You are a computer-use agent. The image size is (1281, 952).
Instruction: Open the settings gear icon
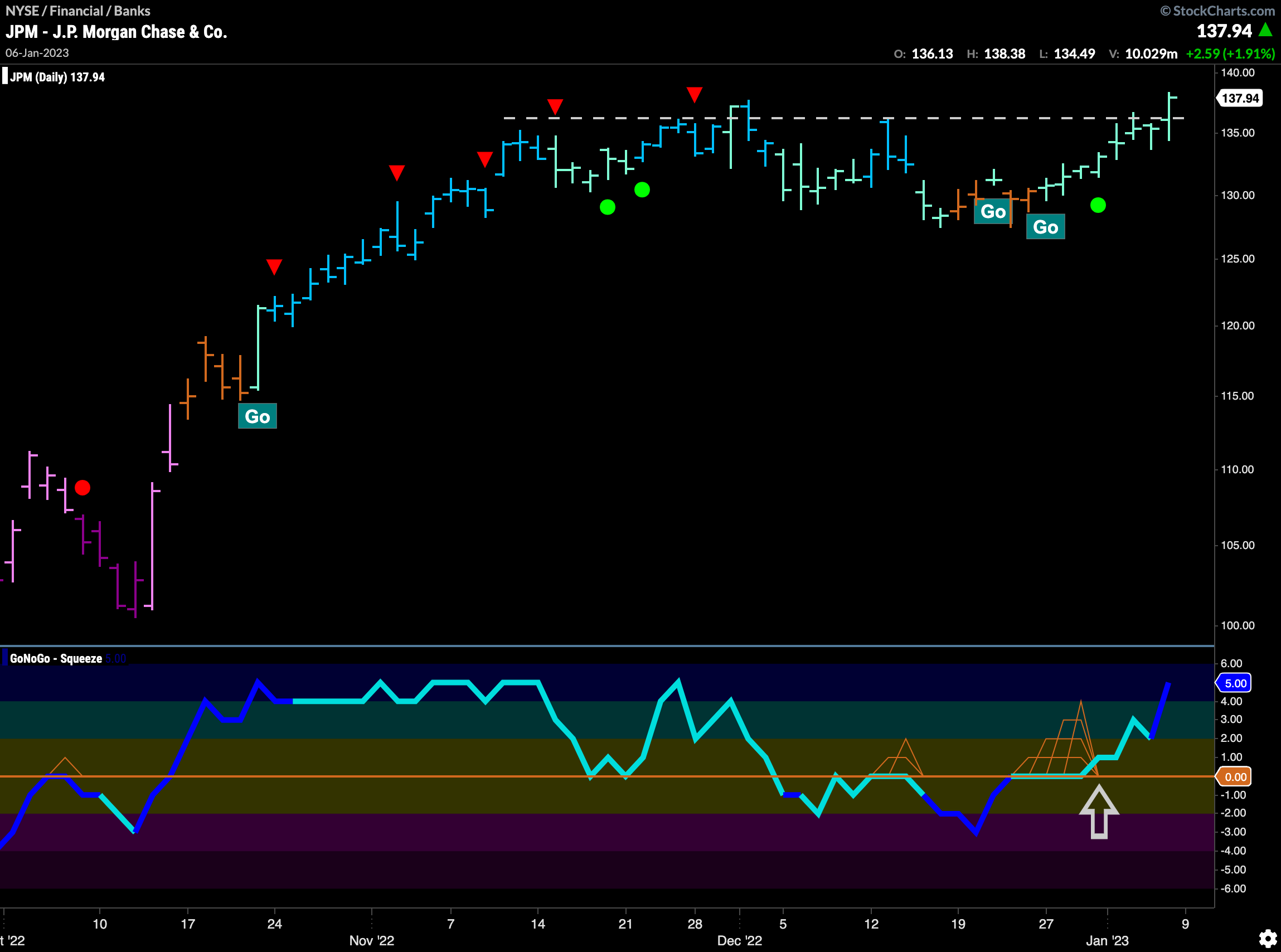(1267, 938)
